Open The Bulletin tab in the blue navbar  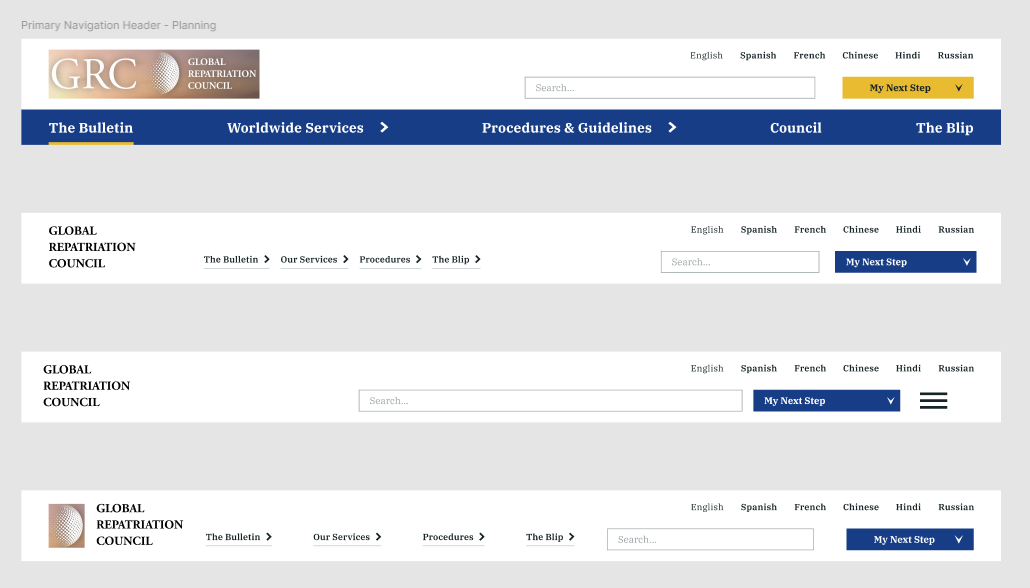pyautogui.click(x=91, y=127)
